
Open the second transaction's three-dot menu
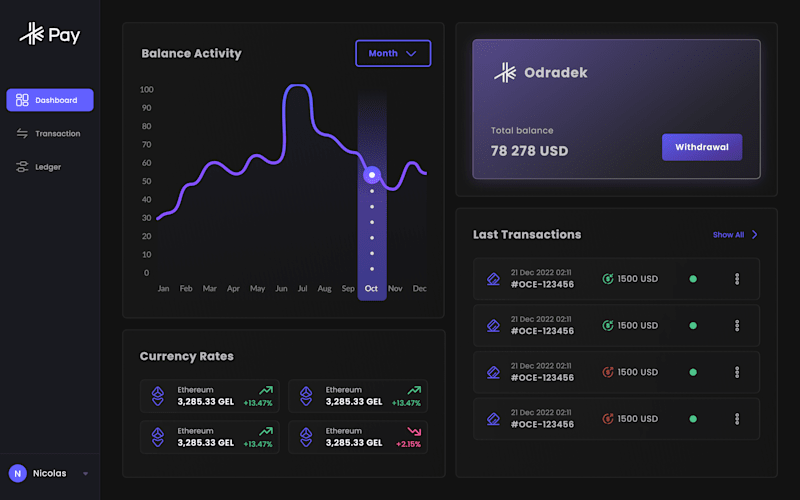pyautogui.click(x=737, y=326)
